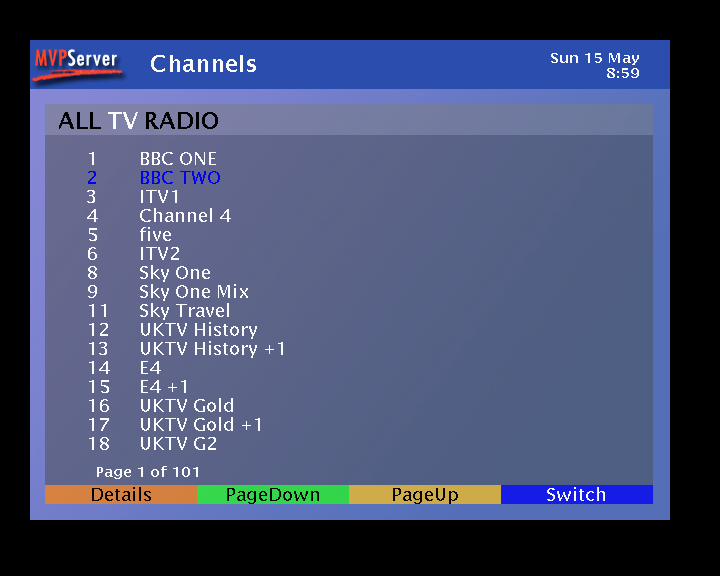The width and height of the screenshot is (720, 576).
Task: Click the date and time display
Action: [x=595, y=66]
